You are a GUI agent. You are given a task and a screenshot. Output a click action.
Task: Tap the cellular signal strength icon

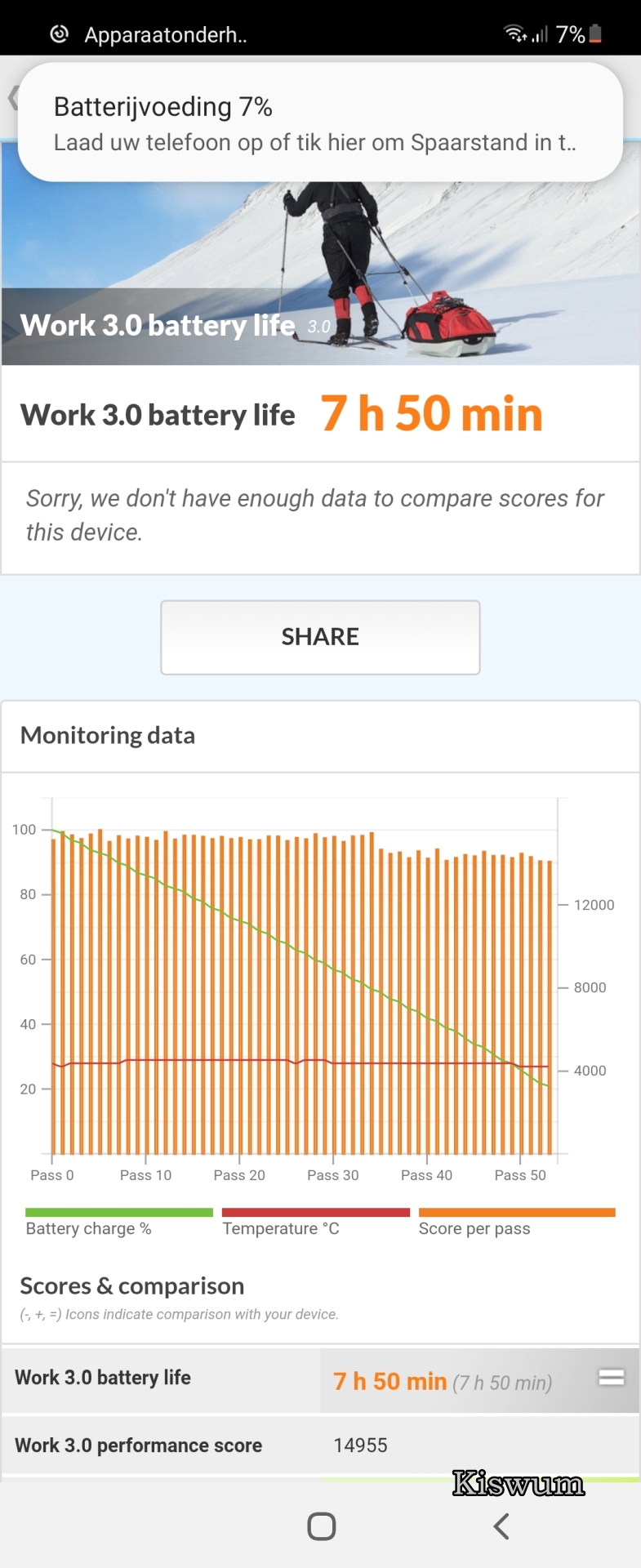click(x=540, y=34)
